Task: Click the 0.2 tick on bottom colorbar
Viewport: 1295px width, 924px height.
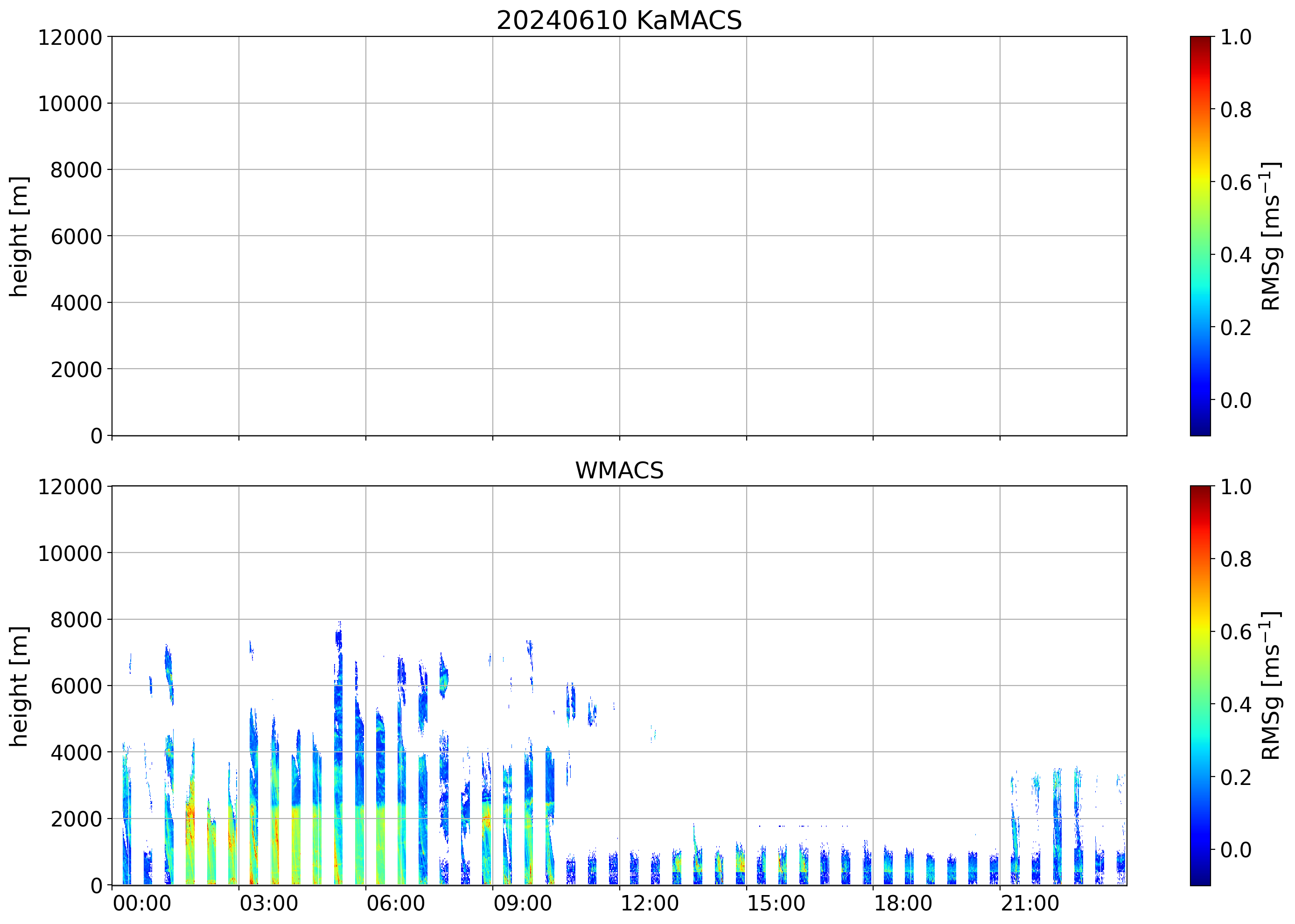Action: pyautogui.click(x=1236, y=777)
